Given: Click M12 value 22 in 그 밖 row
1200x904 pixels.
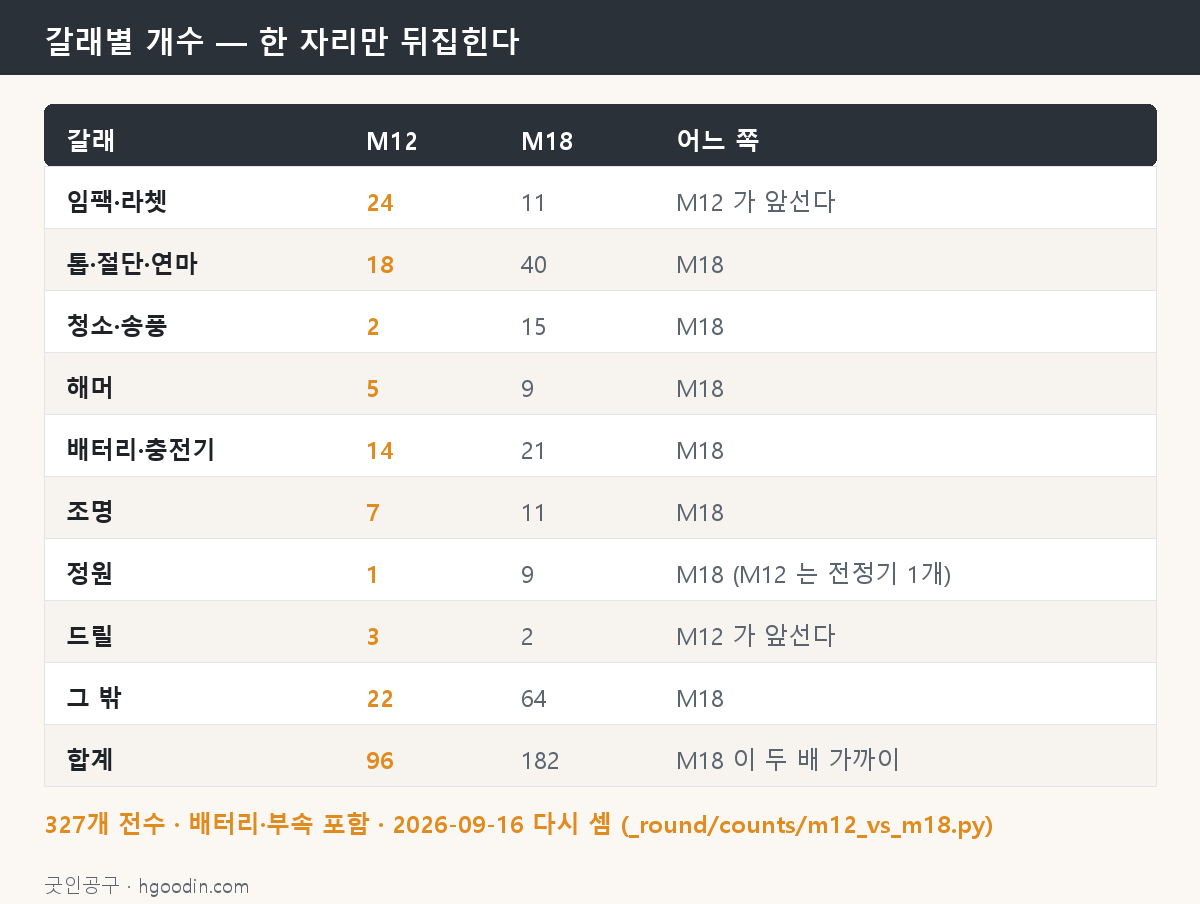Looking at the screenshot, I should tap(380, 699).
